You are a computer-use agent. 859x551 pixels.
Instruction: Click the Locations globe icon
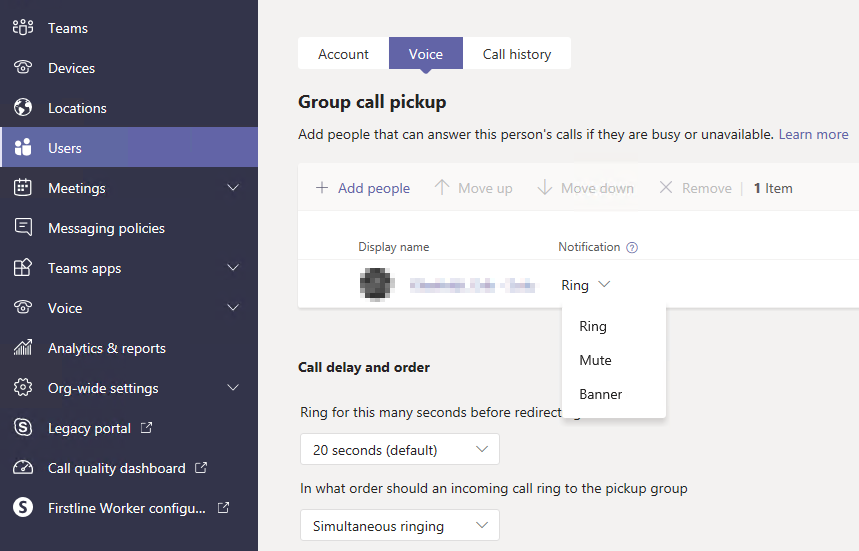[x=23, y=108]
